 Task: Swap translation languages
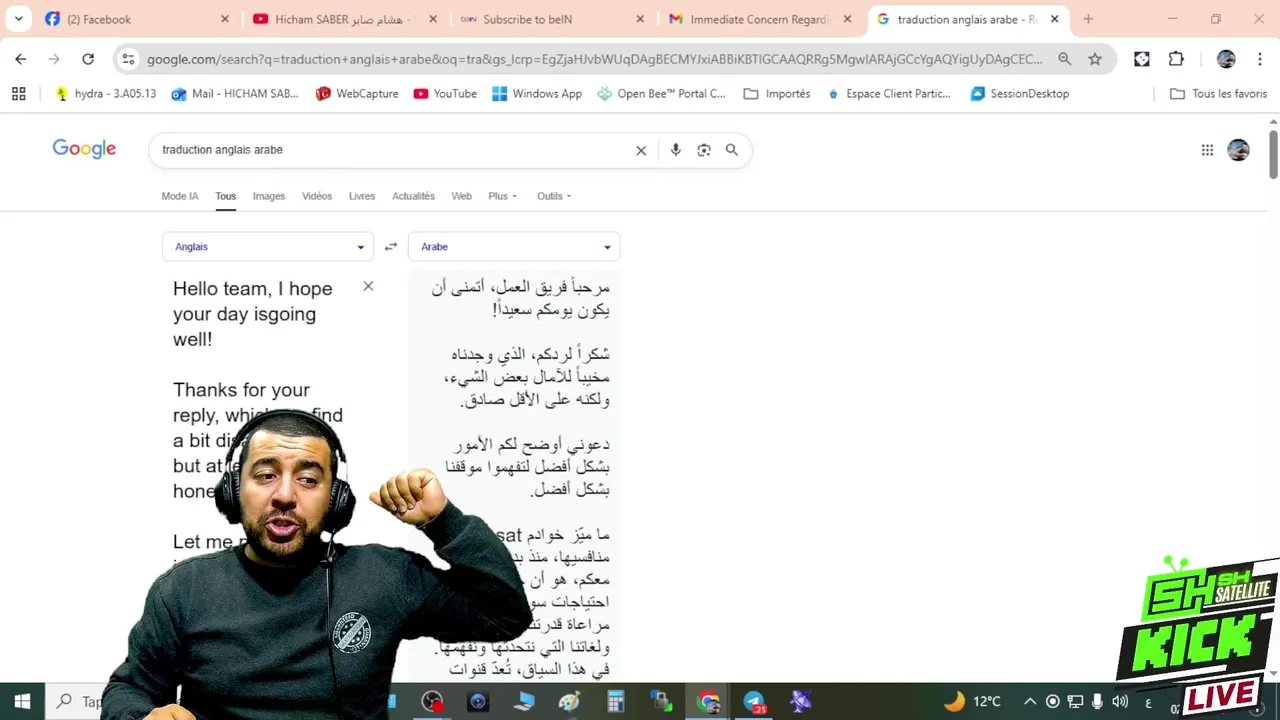(x=391, y=246)
